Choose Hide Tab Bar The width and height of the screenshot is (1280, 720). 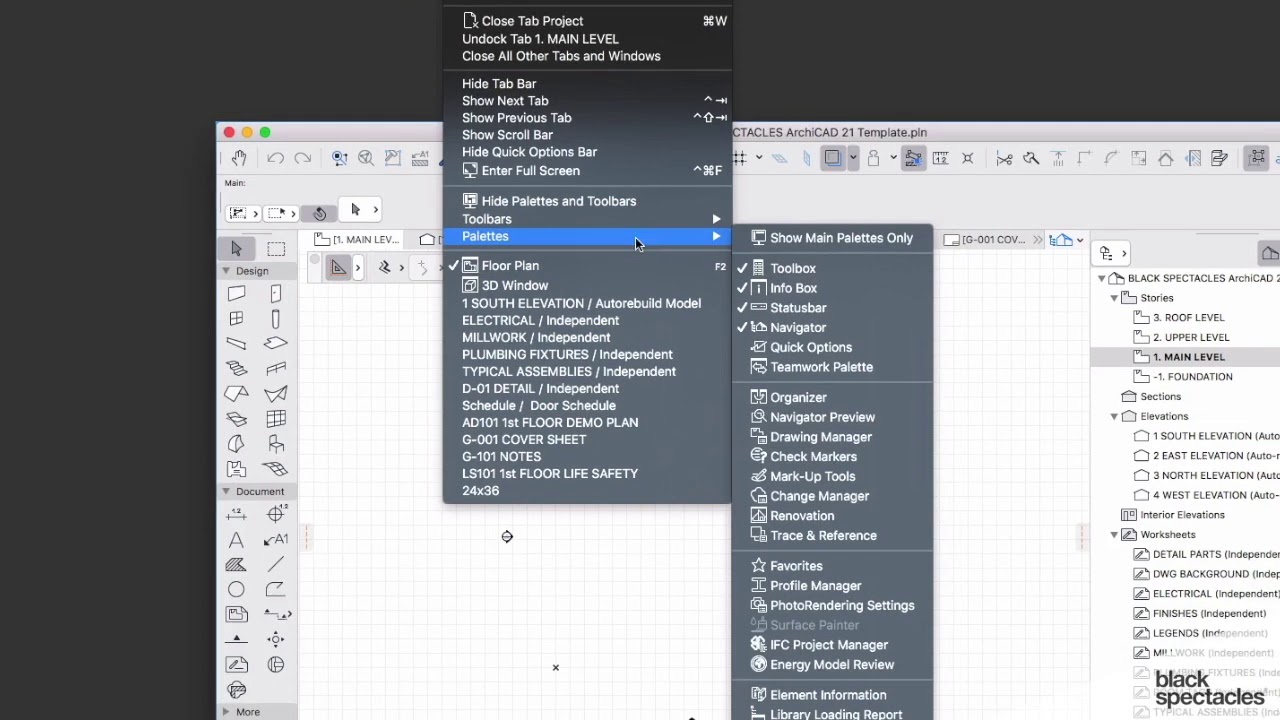[x=499, y=84]
